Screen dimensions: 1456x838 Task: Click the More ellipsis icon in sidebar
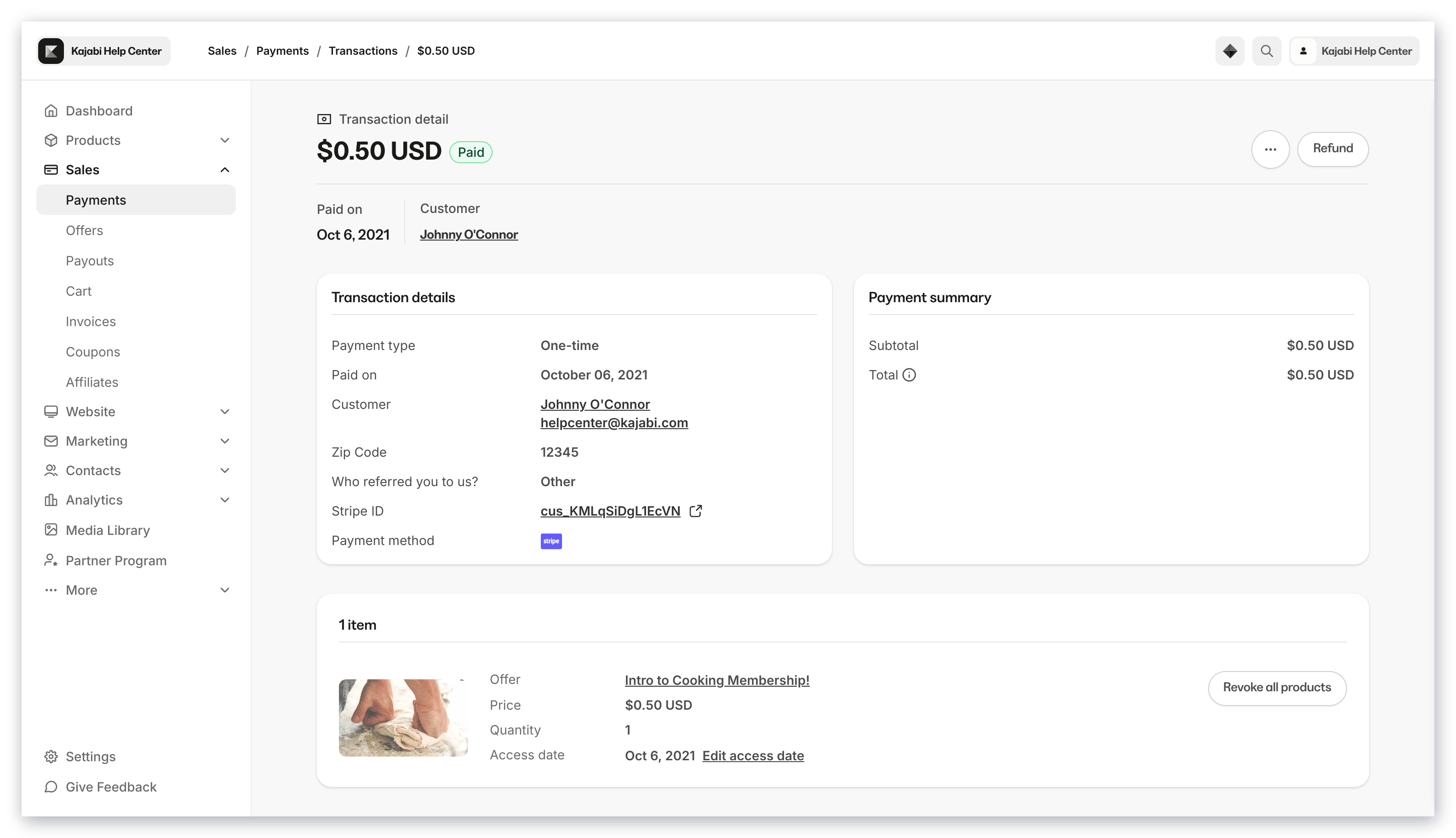click(x=51, y=590)
